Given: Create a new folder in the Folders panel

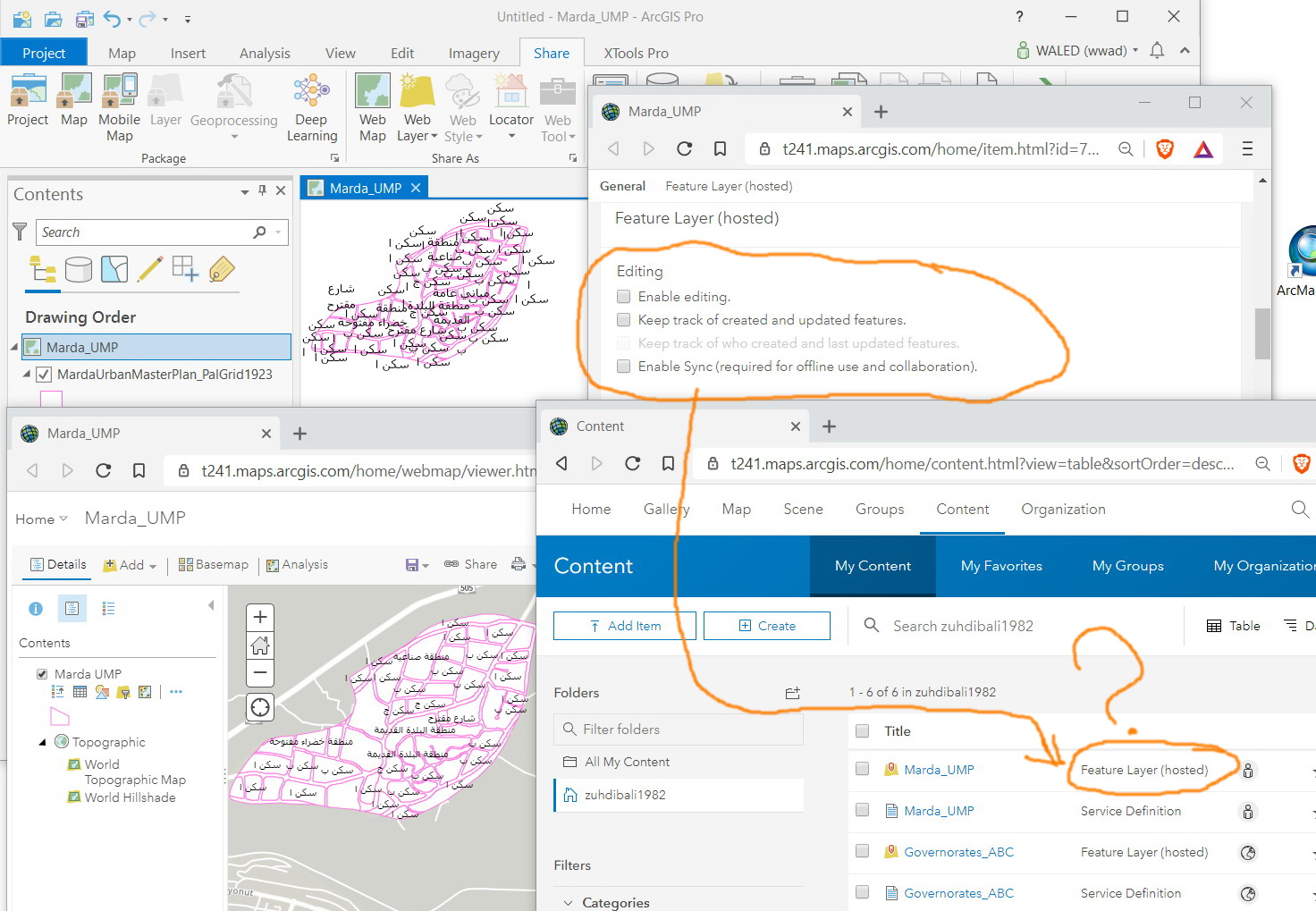Looking at the screenshot, I should (792, 693).
